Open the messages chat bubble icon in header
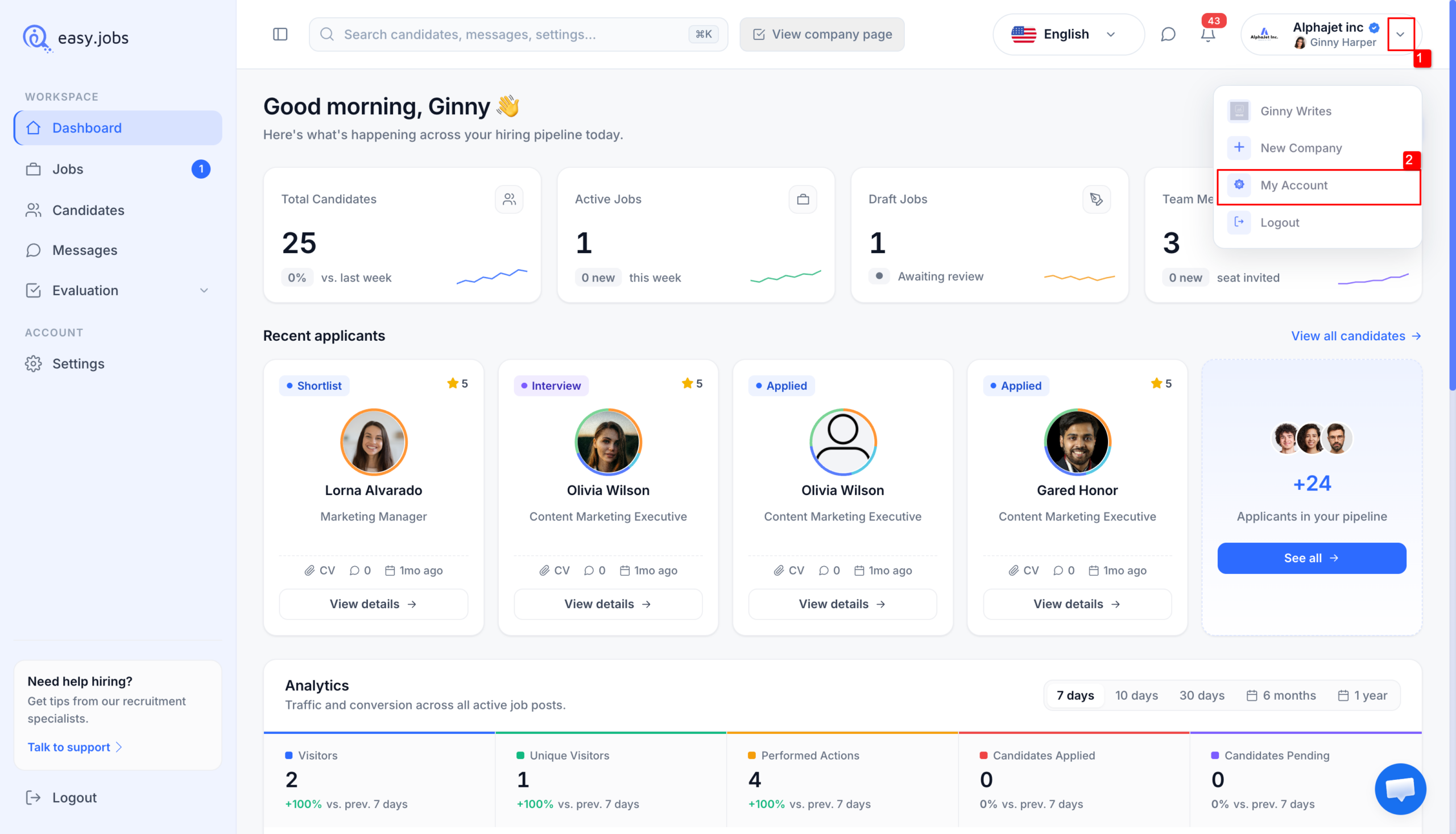The height and width of the screenshot is (834, 1456). tap(1168, 34)
